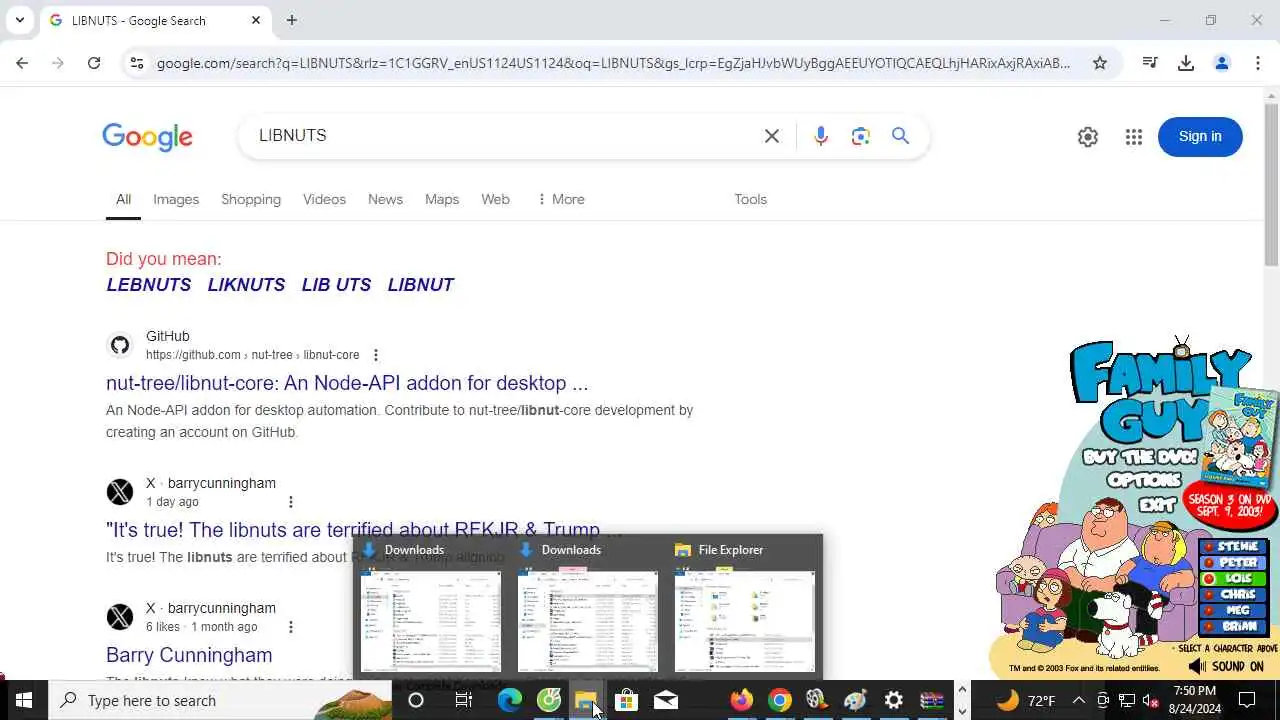This screenshot has height=720, width=1280.
Task: Open a new tab with the plus button
Action: [x=292, y=20]
